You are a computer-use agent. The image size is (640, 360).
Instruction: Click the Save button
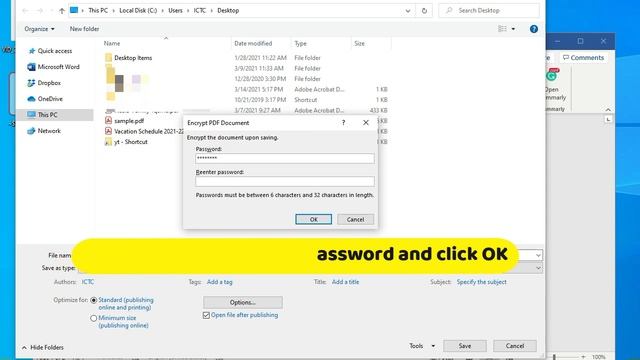[465, 346]
